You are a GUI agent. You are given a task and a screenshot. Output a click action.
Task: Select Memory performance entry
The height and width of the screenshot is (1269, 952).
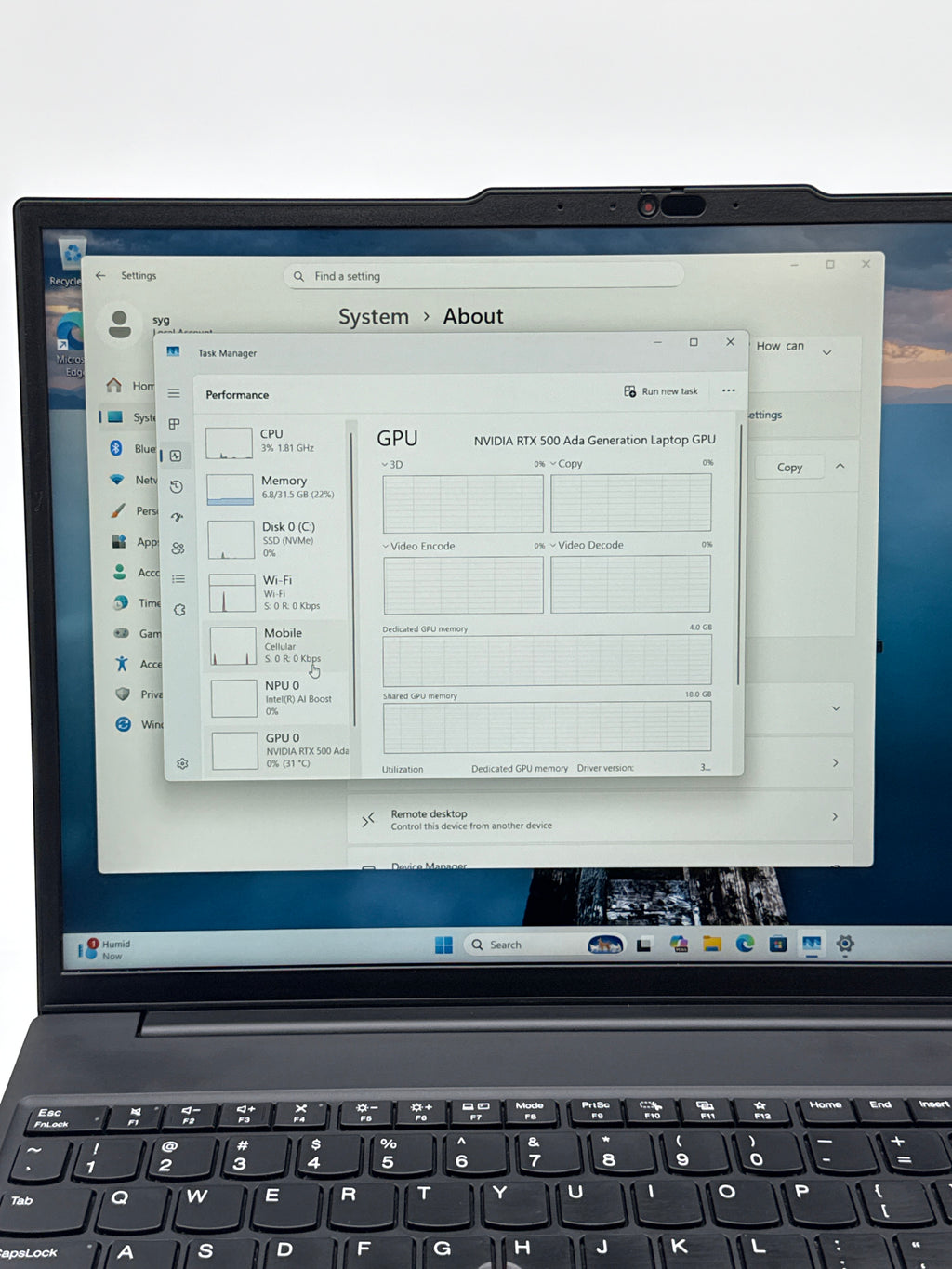click(x=275, y=488)
